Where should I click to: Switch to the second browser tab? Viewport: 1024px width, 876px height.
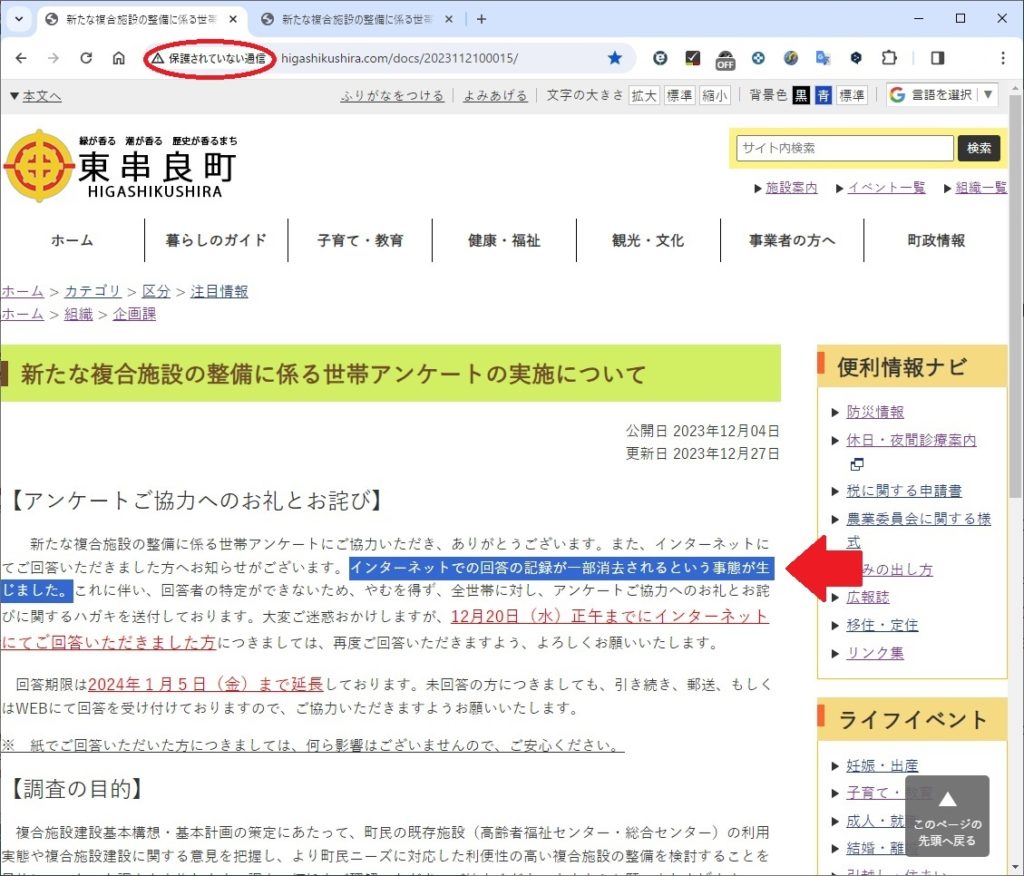click(355, 19)
